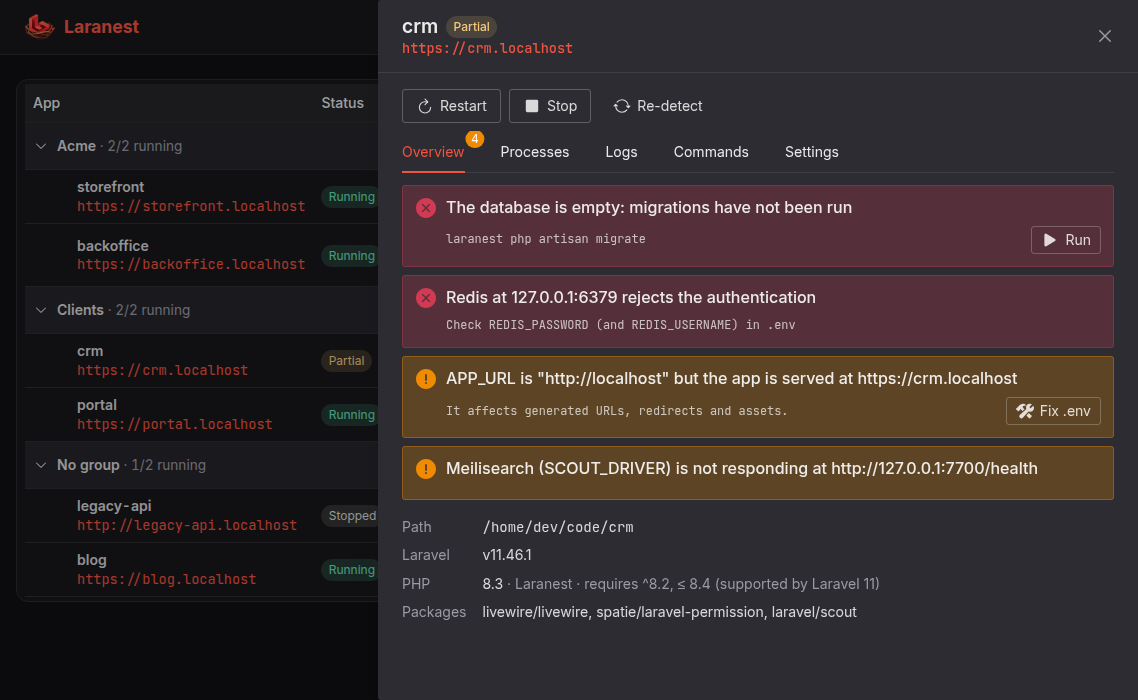Open the Logs tab
1138x700 pixels.
621,152
